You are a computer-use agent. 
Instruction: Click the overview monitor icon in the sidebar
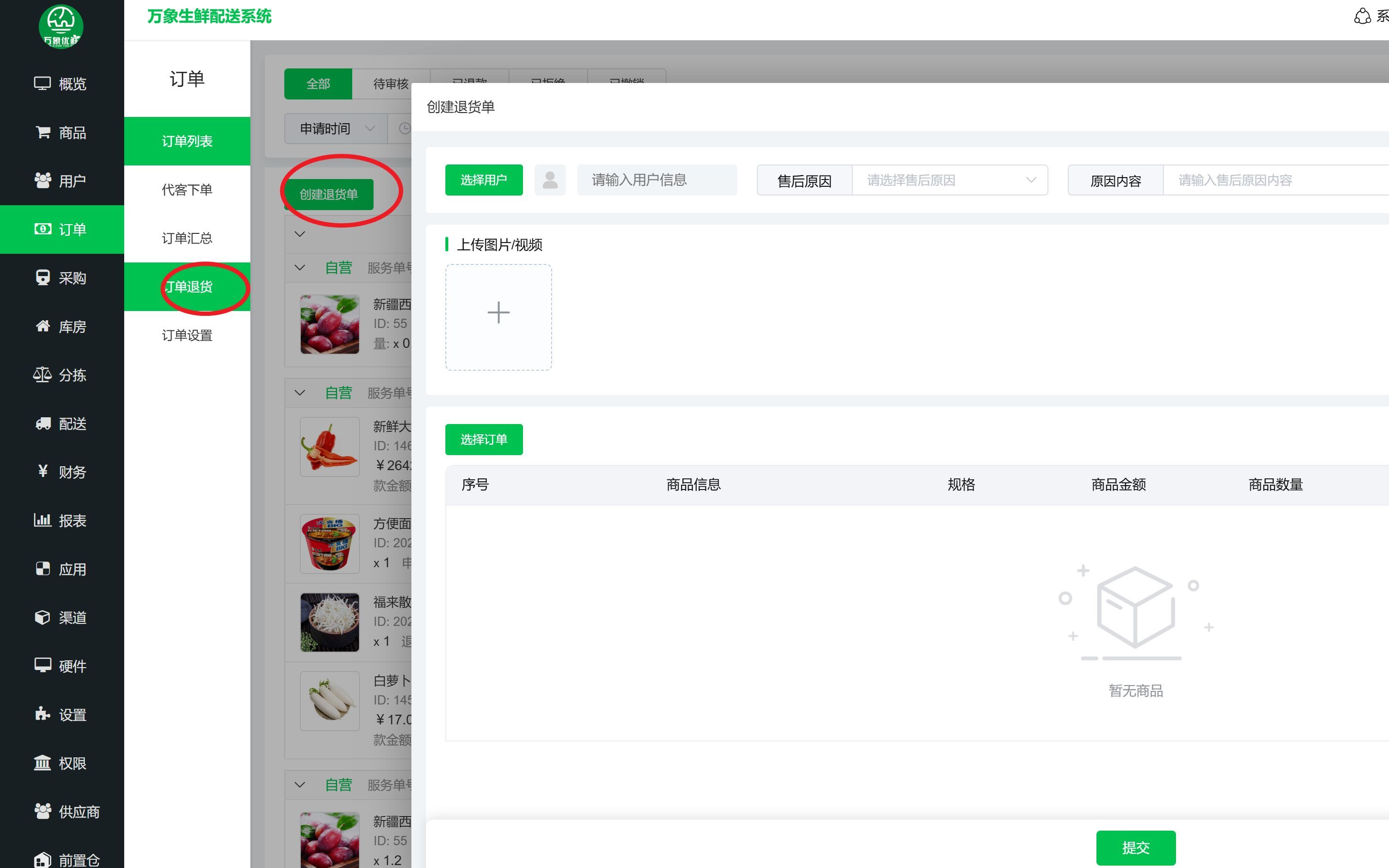pos(43,84)
